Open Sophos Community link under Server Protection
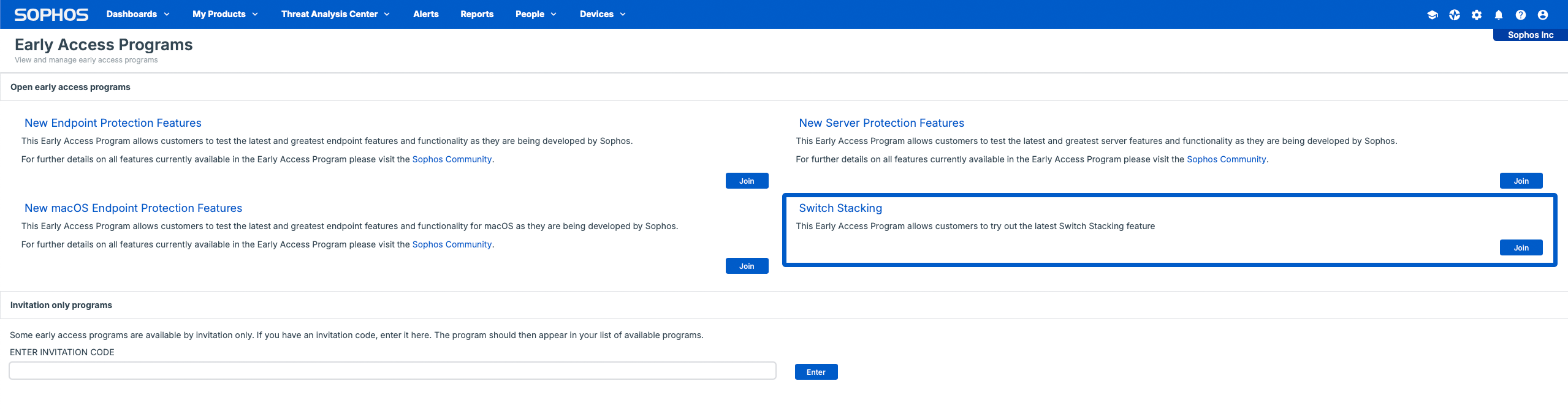The width and height of the screenshot is (1568, 411). pos(1226,159)
